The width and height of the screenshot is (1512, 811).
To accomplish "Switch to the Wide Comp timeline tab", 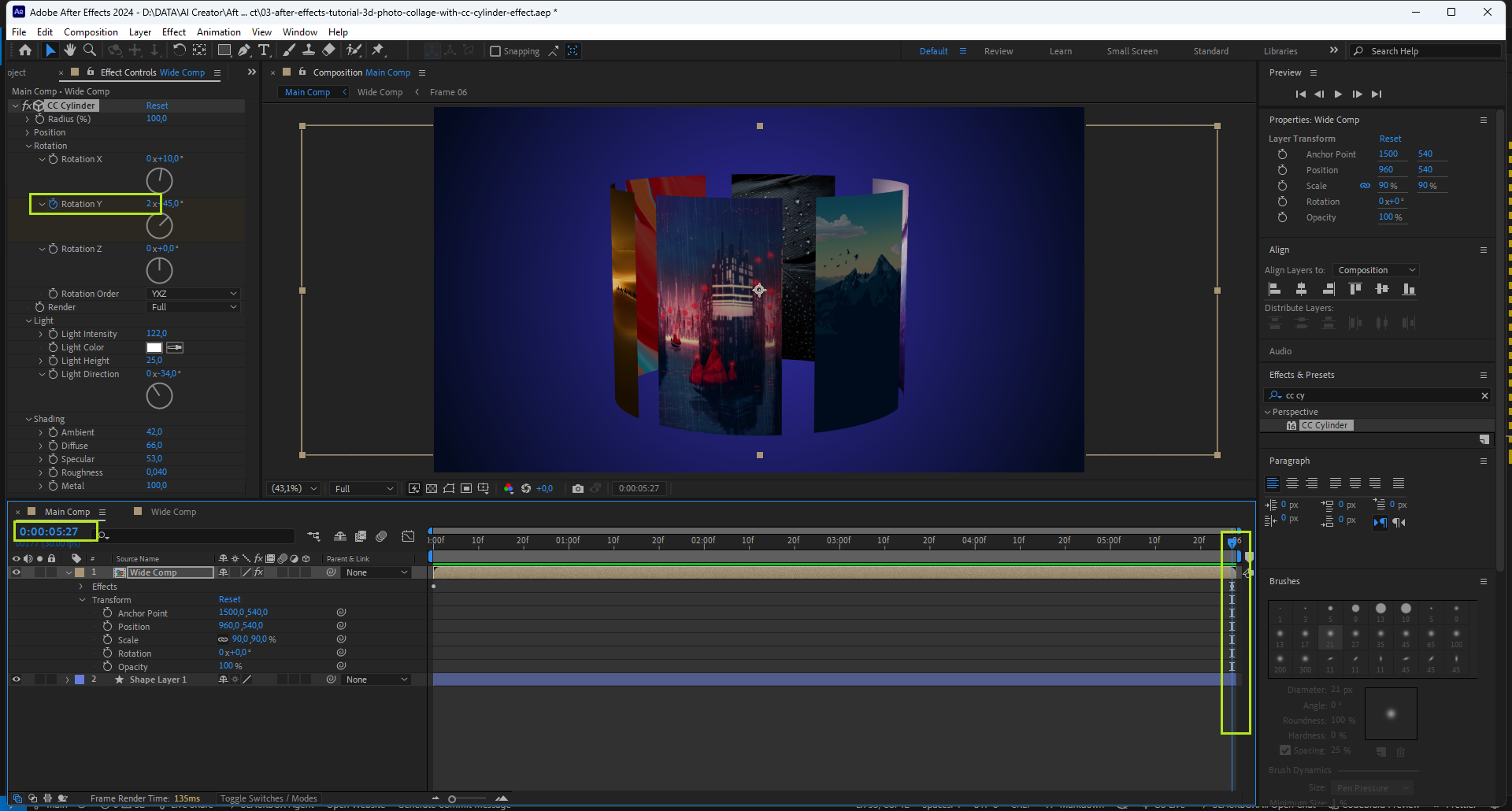I will coord(173,512).
